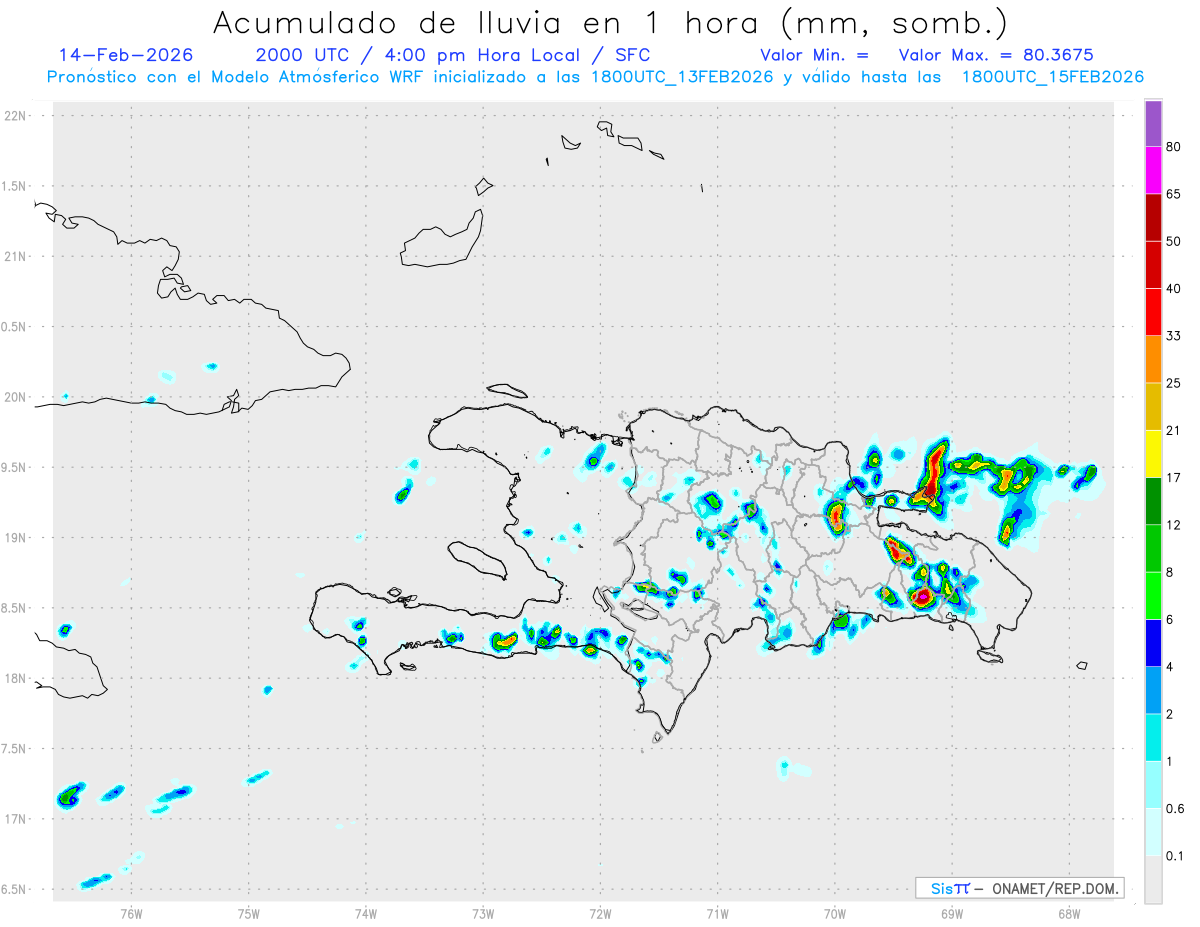Pick the dark red swatch between 50 and 65
The width and height of the screenshot is (1200, 927).
(x=1153, y=217)
